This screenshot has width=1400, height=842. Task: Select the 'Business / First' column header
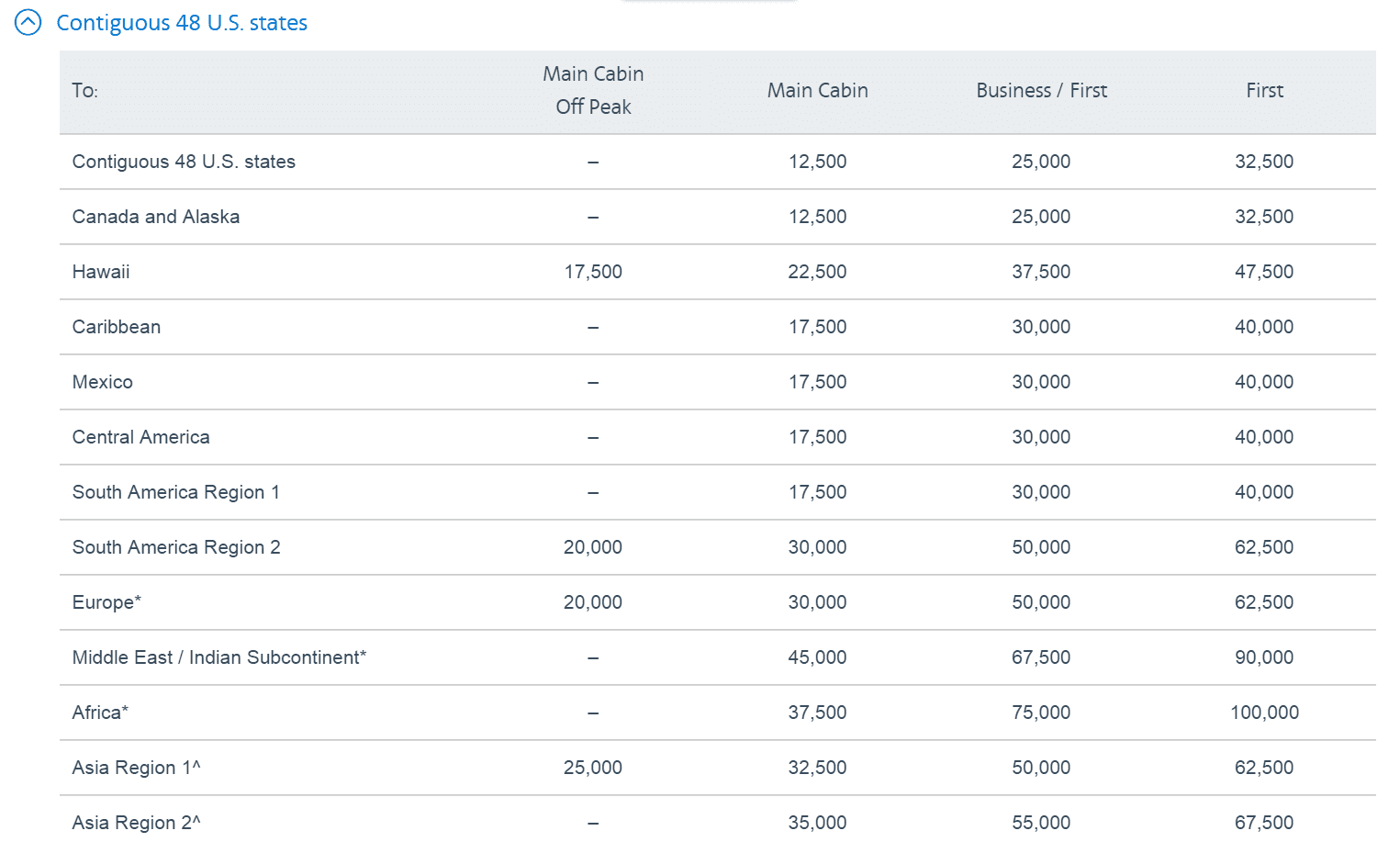point(1042,91)
